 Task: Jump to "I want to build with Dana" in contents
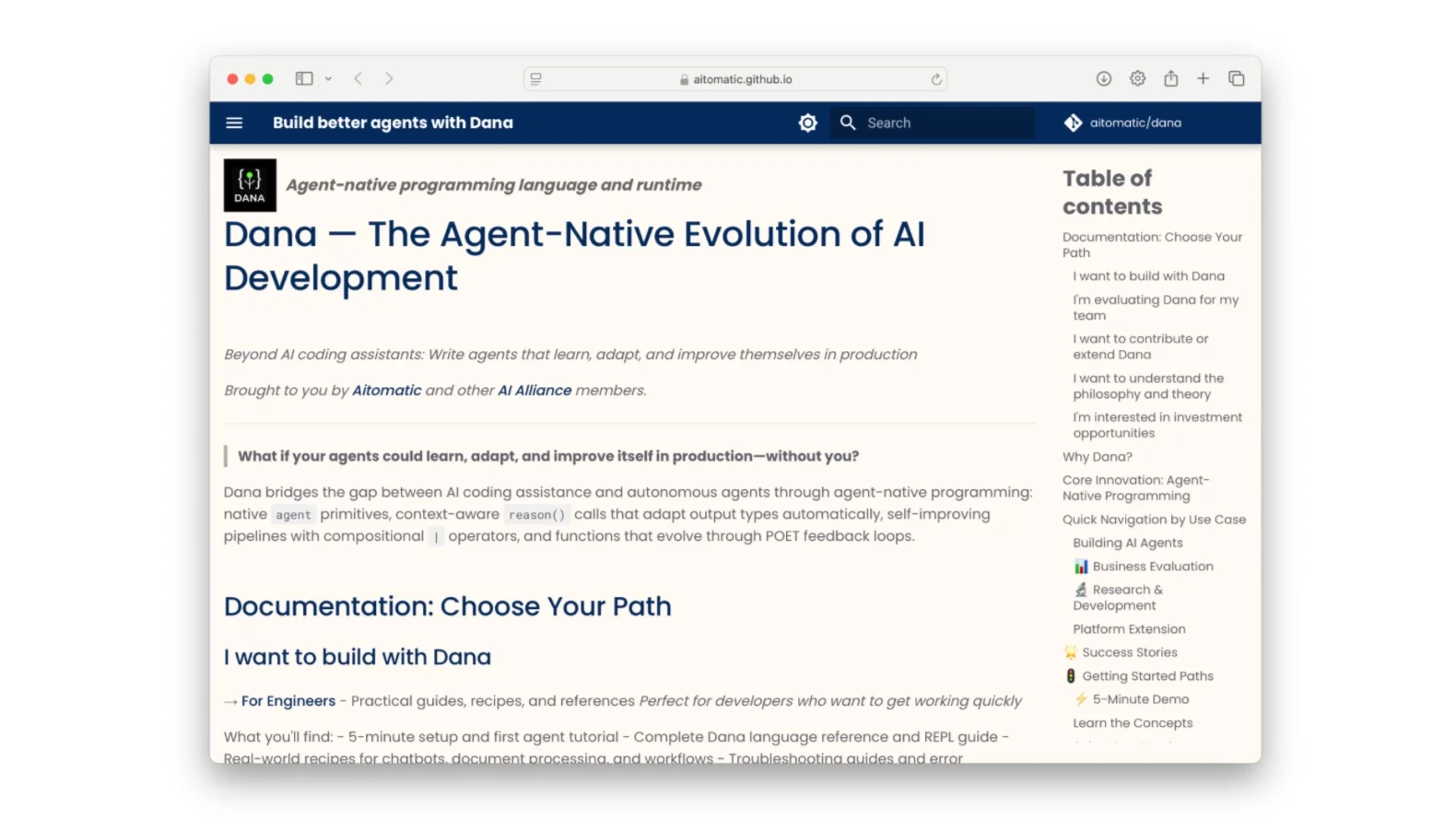pos(1148,276)
